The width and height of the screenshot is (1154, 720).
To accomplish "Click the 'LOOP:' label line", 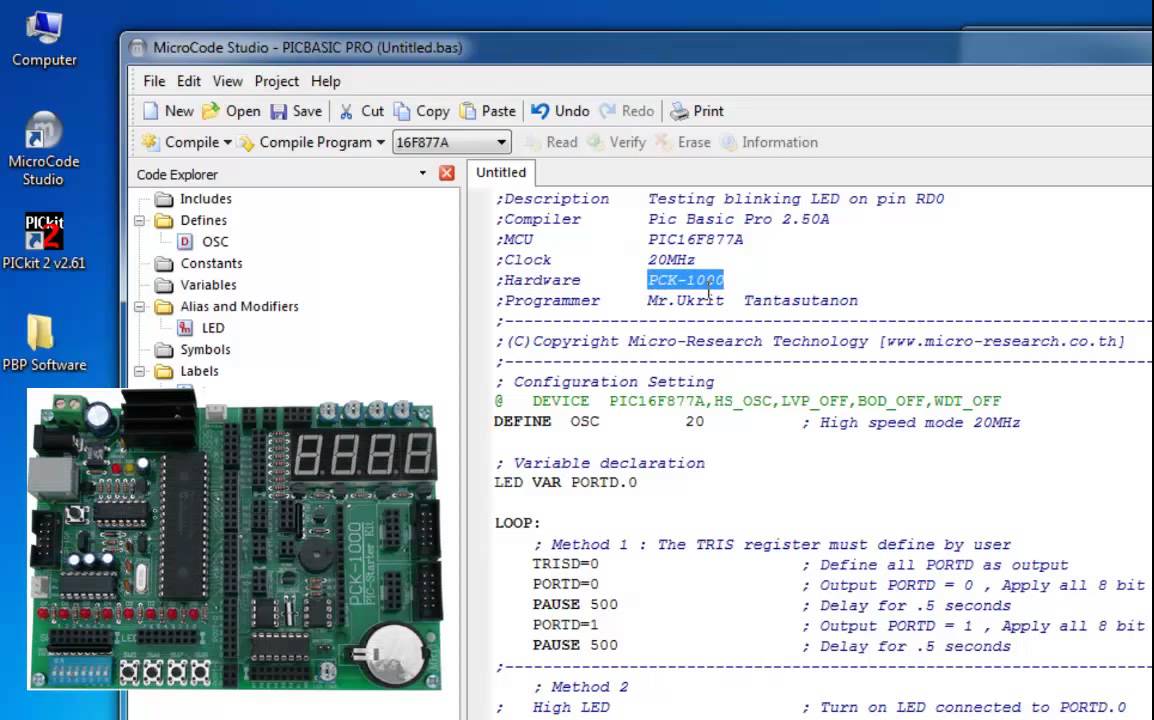I will click(517, 523).
